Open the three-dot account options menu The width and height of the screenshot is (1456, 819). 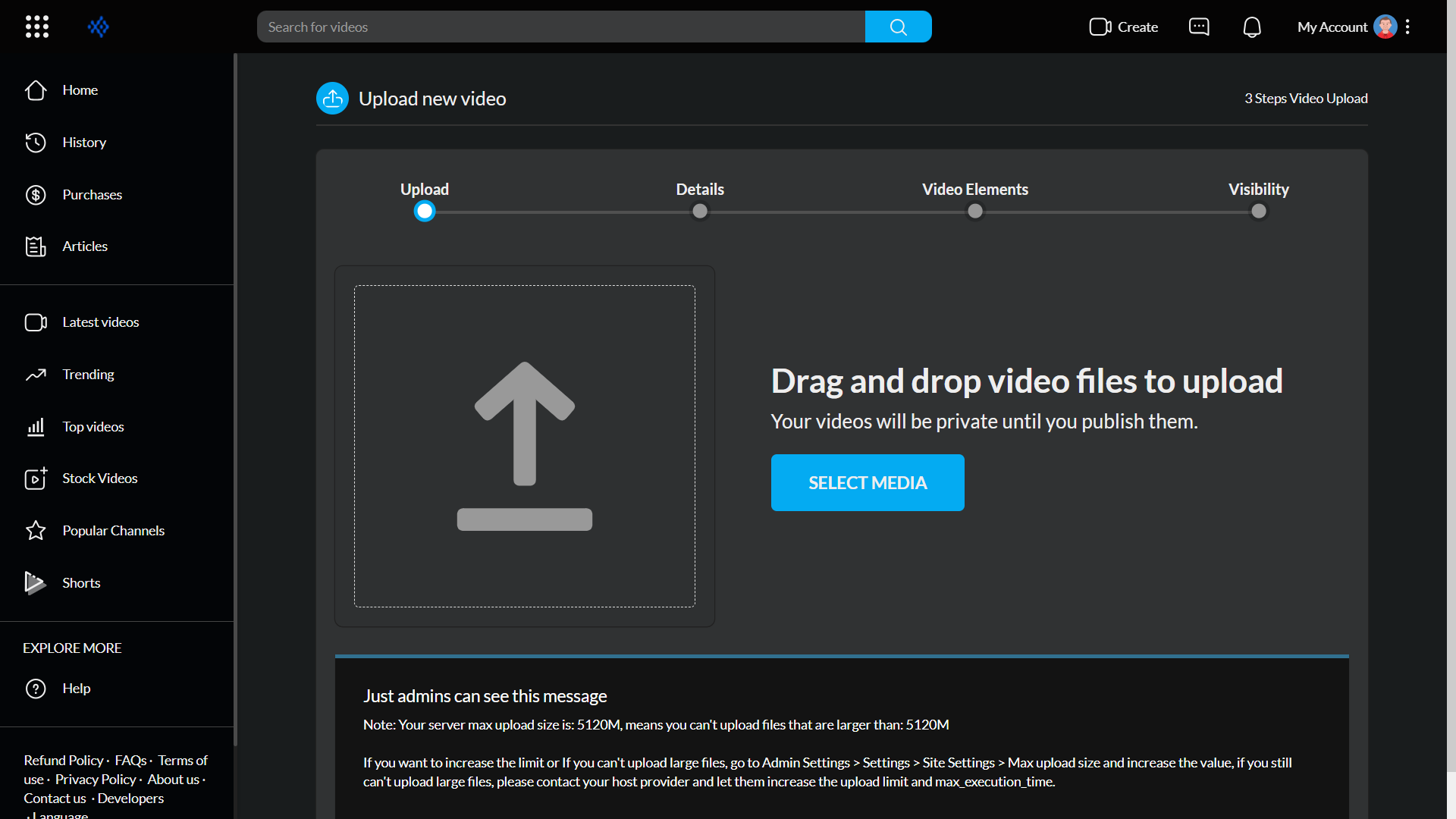1407,27
